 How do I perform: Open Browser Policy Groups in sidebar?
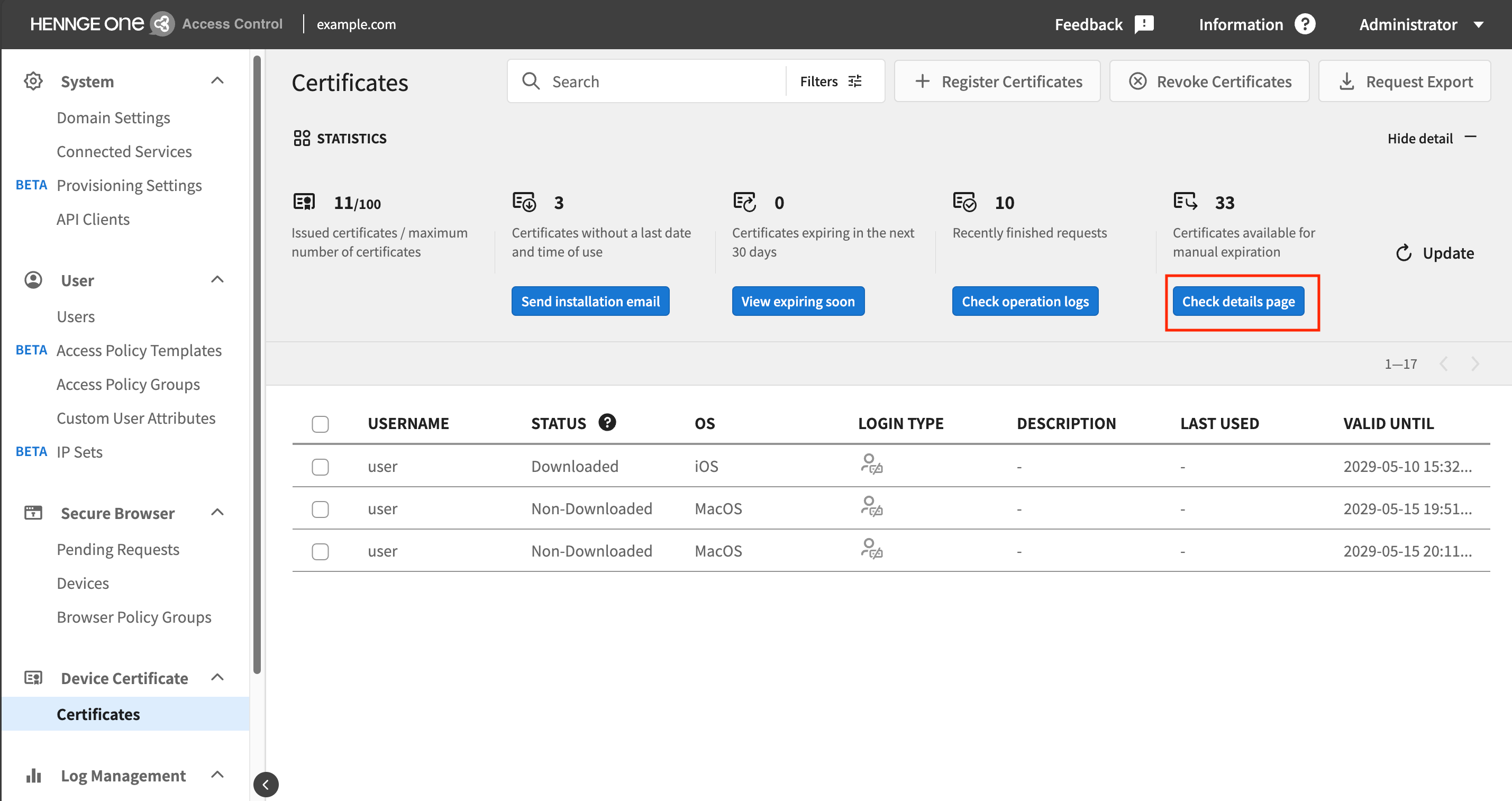click(x=134, y=617)
